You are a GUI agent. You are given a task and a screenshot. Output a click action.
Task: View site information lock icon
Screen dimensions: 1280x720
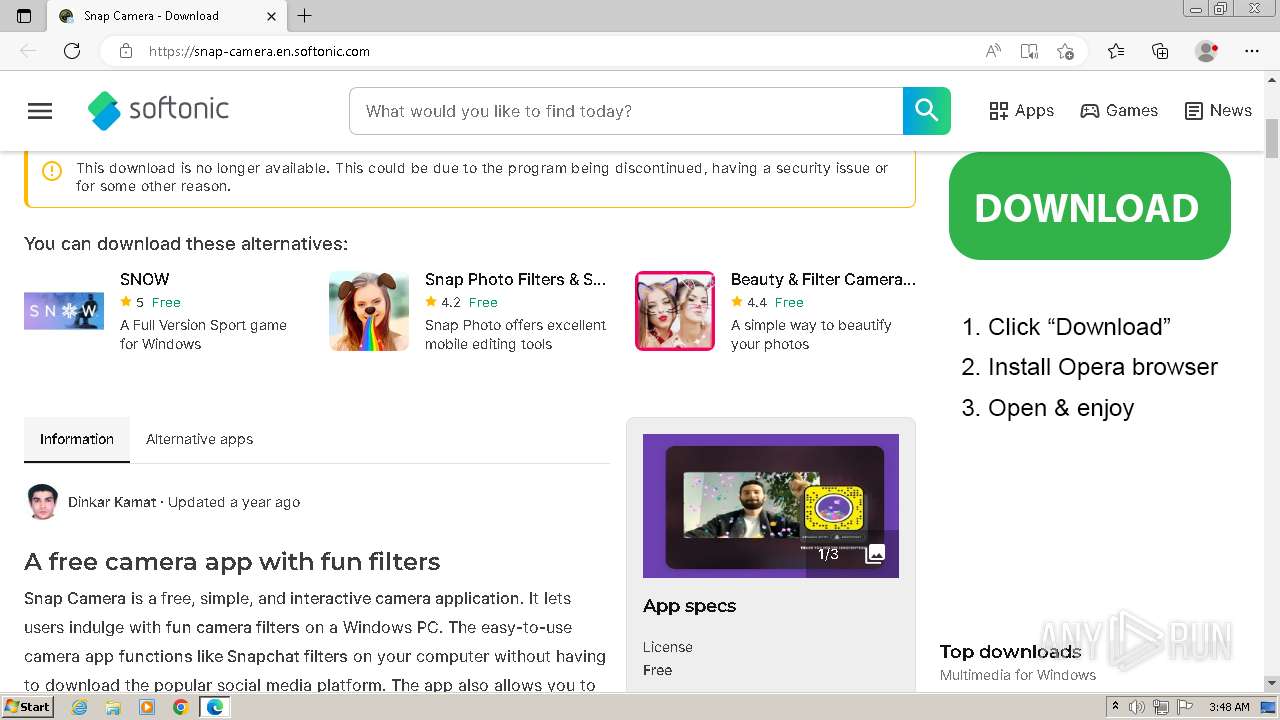126,51
